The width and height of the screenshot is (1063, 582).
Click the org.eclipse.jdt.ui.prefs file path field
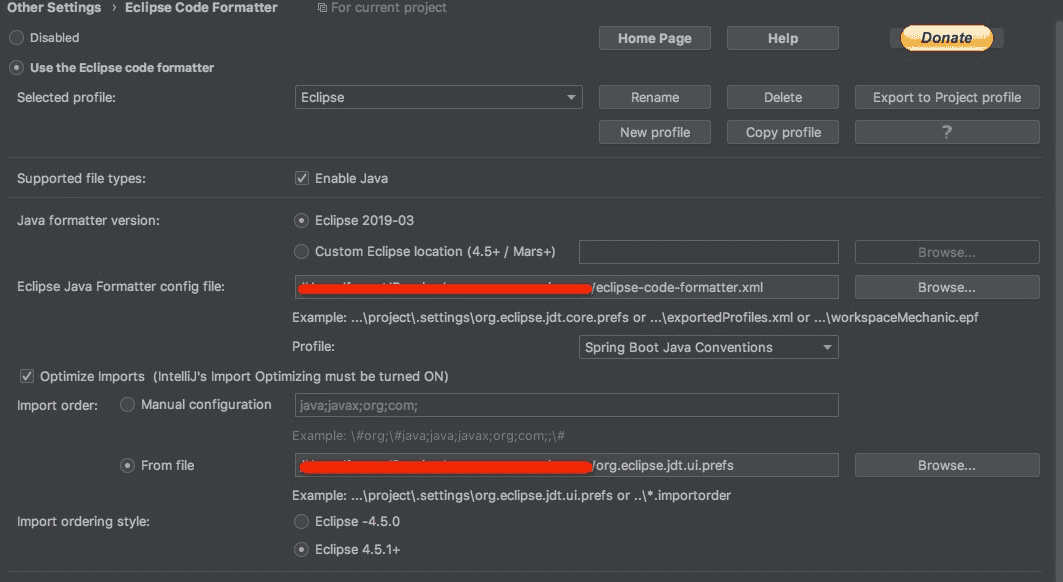coord(566,465)
